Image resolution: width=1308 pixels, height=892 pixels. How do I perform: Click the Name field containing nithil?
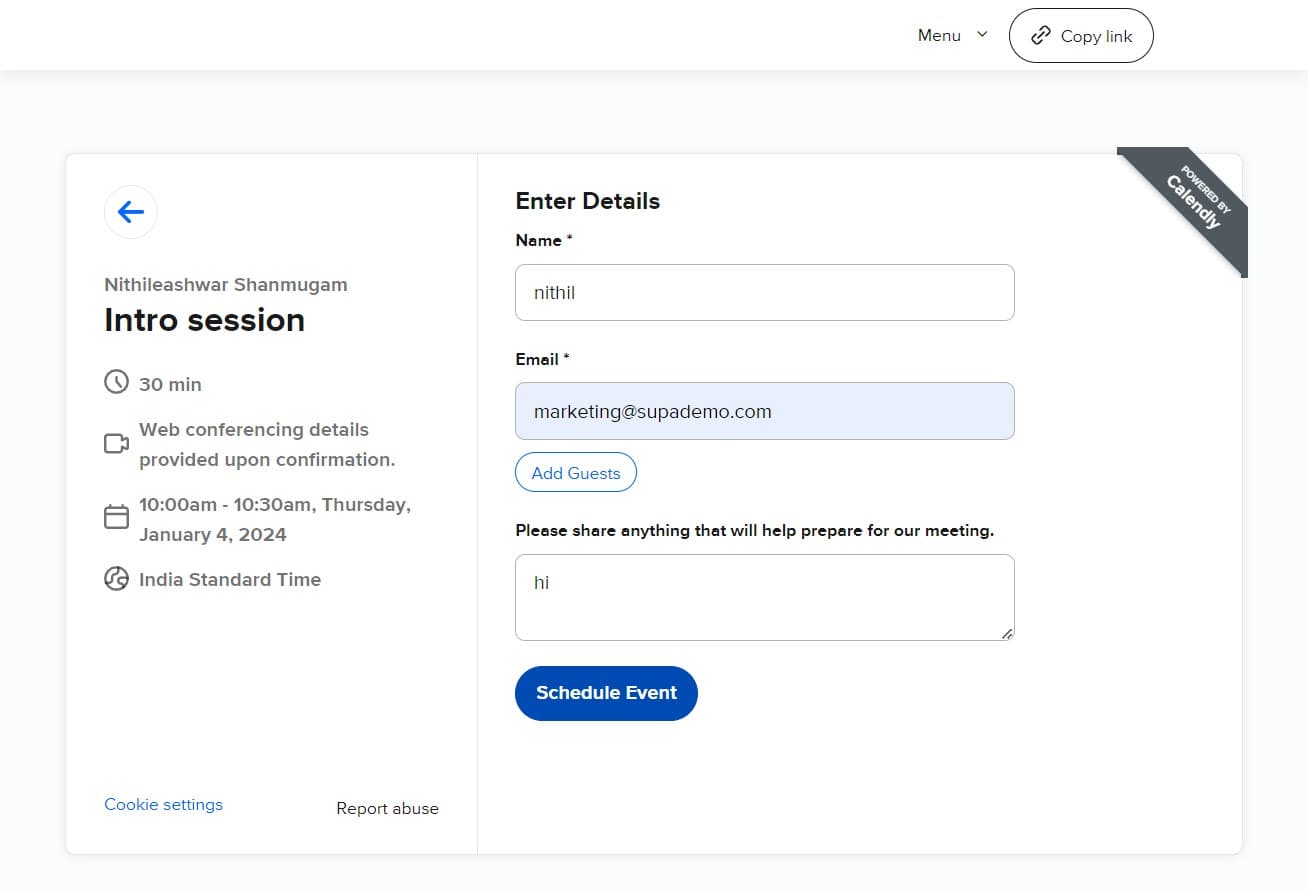[x=764, y=293]
